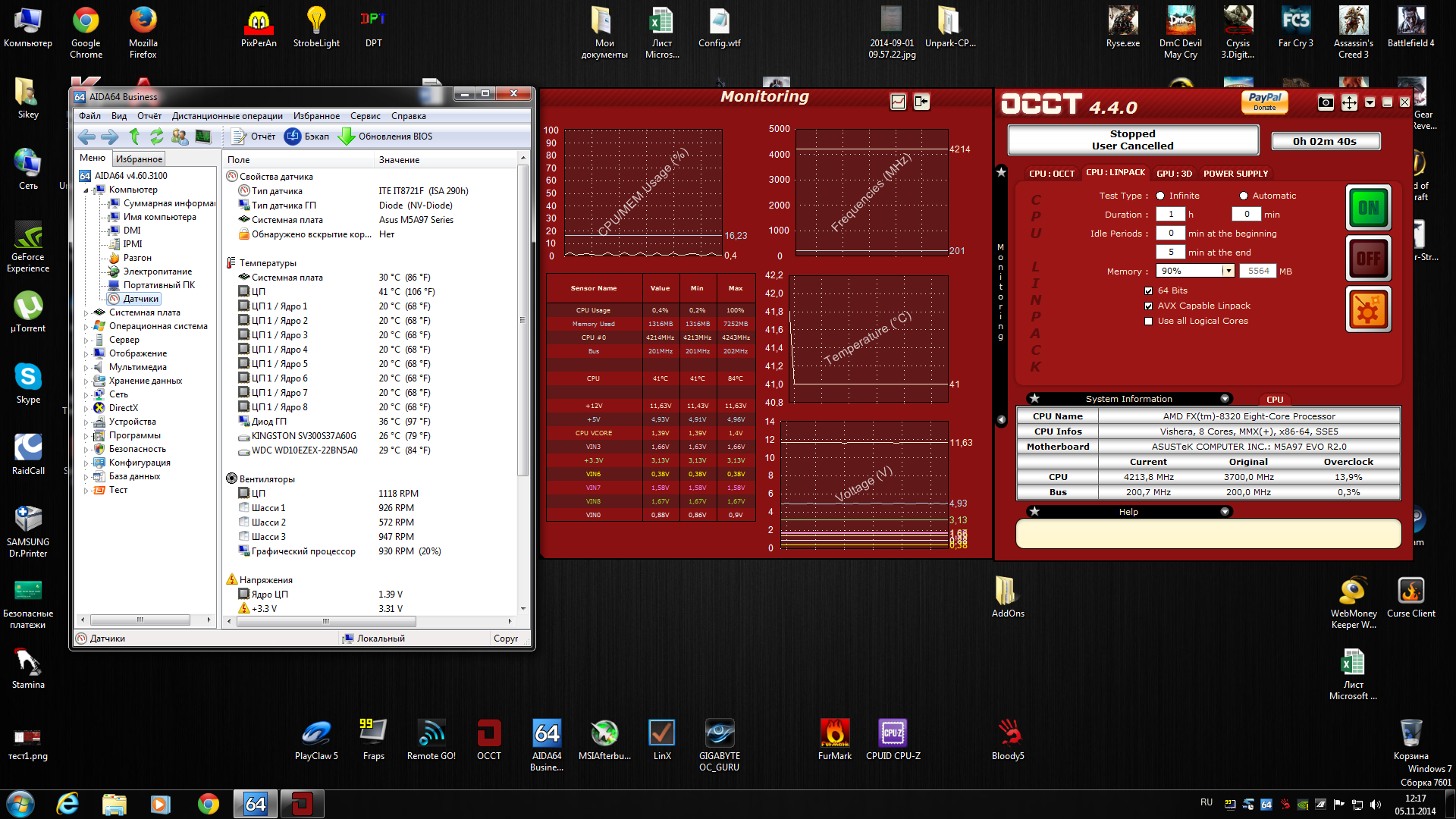Click the green up arrow in the AIDA64 toolbar
The width and height of the screenshot is (1456, 819).
134,136
